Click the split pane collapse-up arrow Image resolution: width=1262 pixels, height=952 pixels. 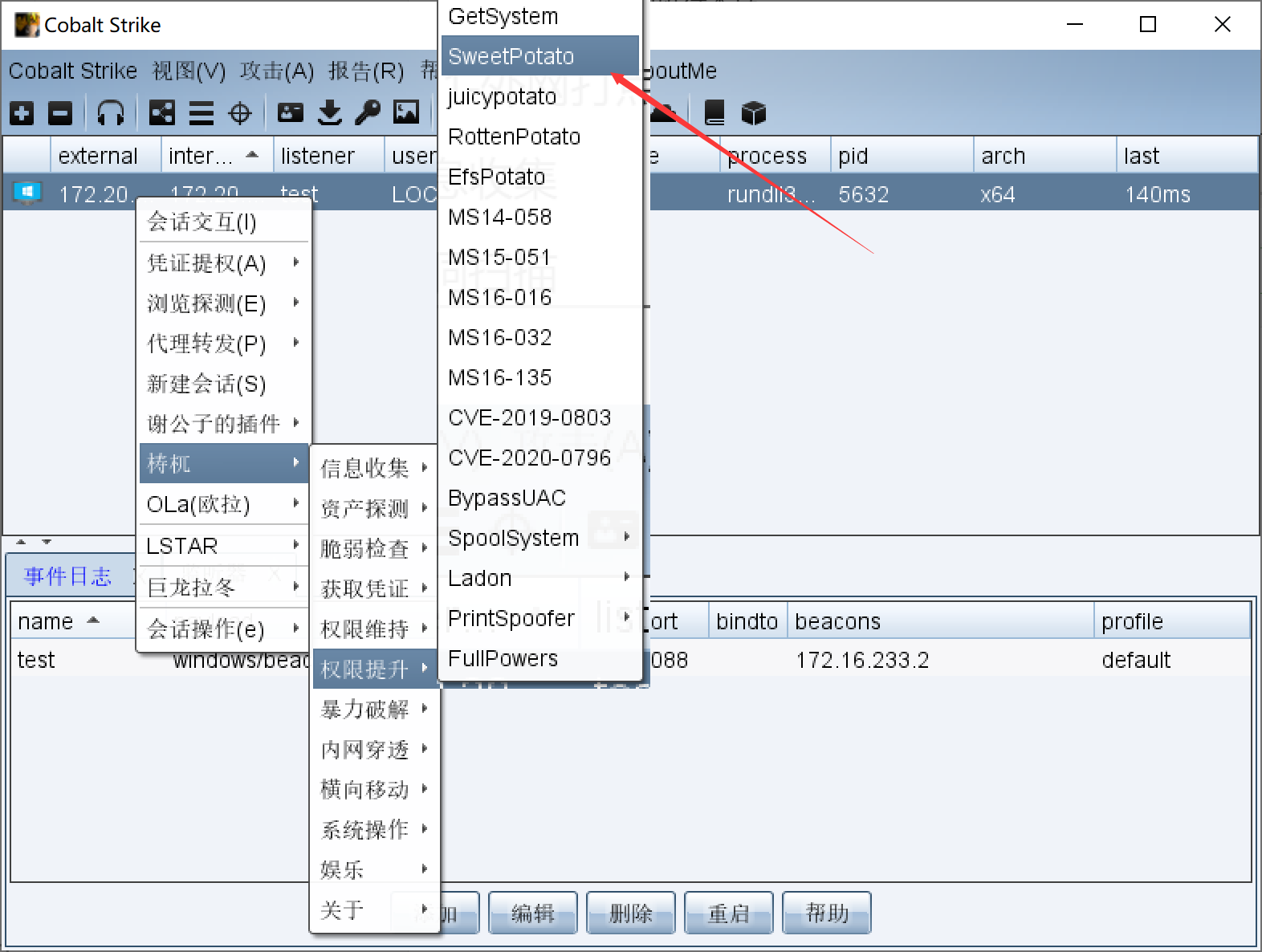[x=22, y=542]
